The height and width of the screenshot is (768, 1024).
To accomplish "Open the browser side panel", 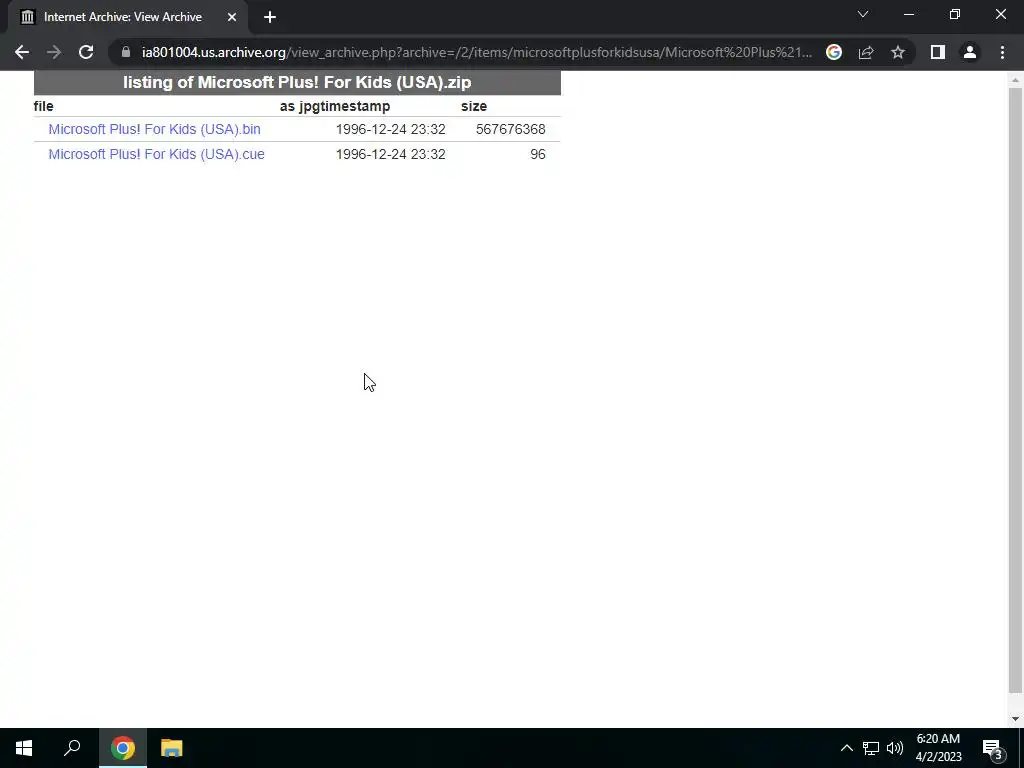I will point(938,52).
